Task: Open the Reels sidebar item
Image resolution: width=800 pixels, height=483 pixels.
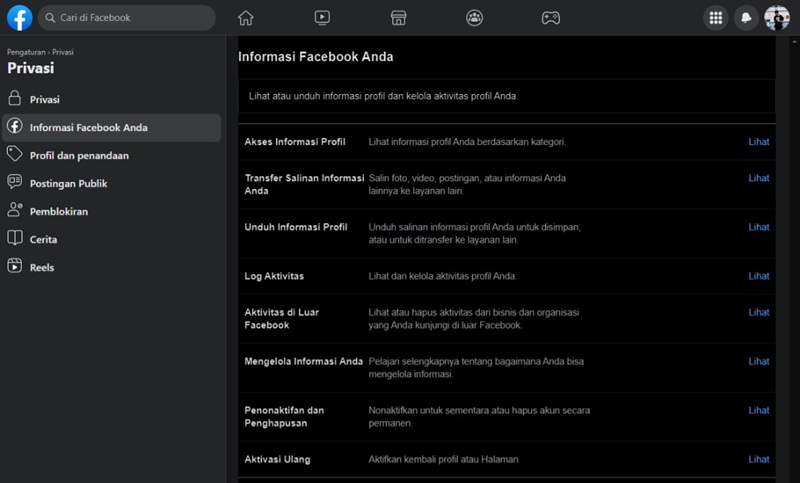Action: point(42,267)
